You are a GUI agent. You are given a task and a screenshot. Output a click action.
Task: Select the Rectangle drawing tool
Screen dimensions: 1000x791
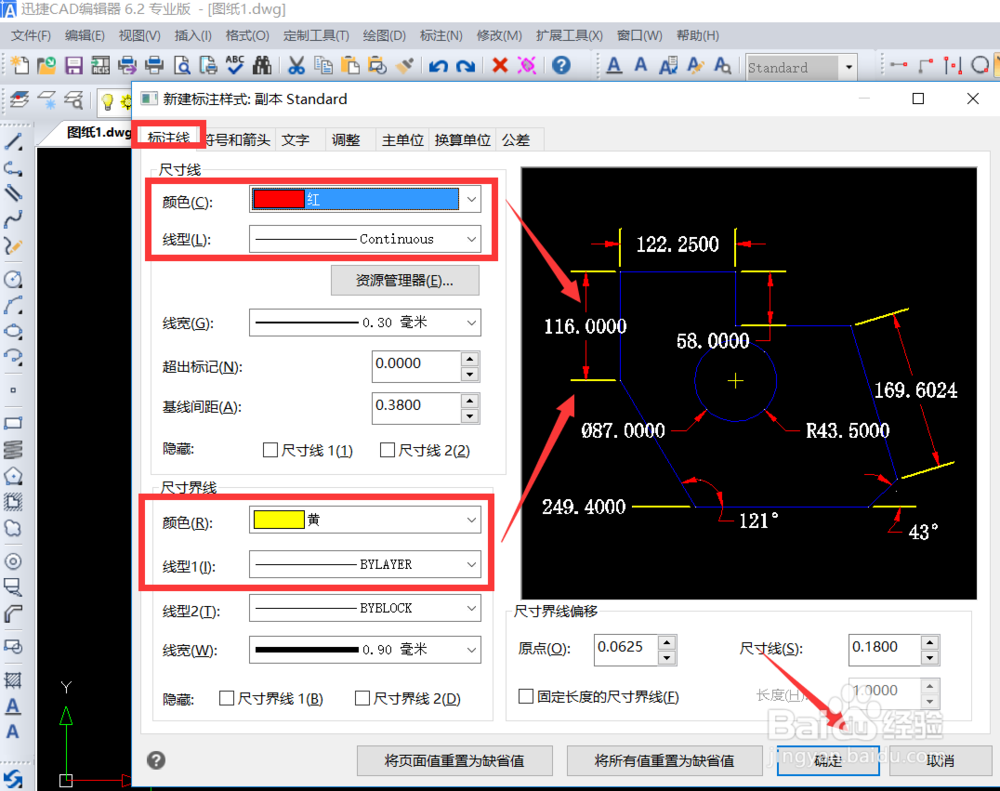coord(13,423)
